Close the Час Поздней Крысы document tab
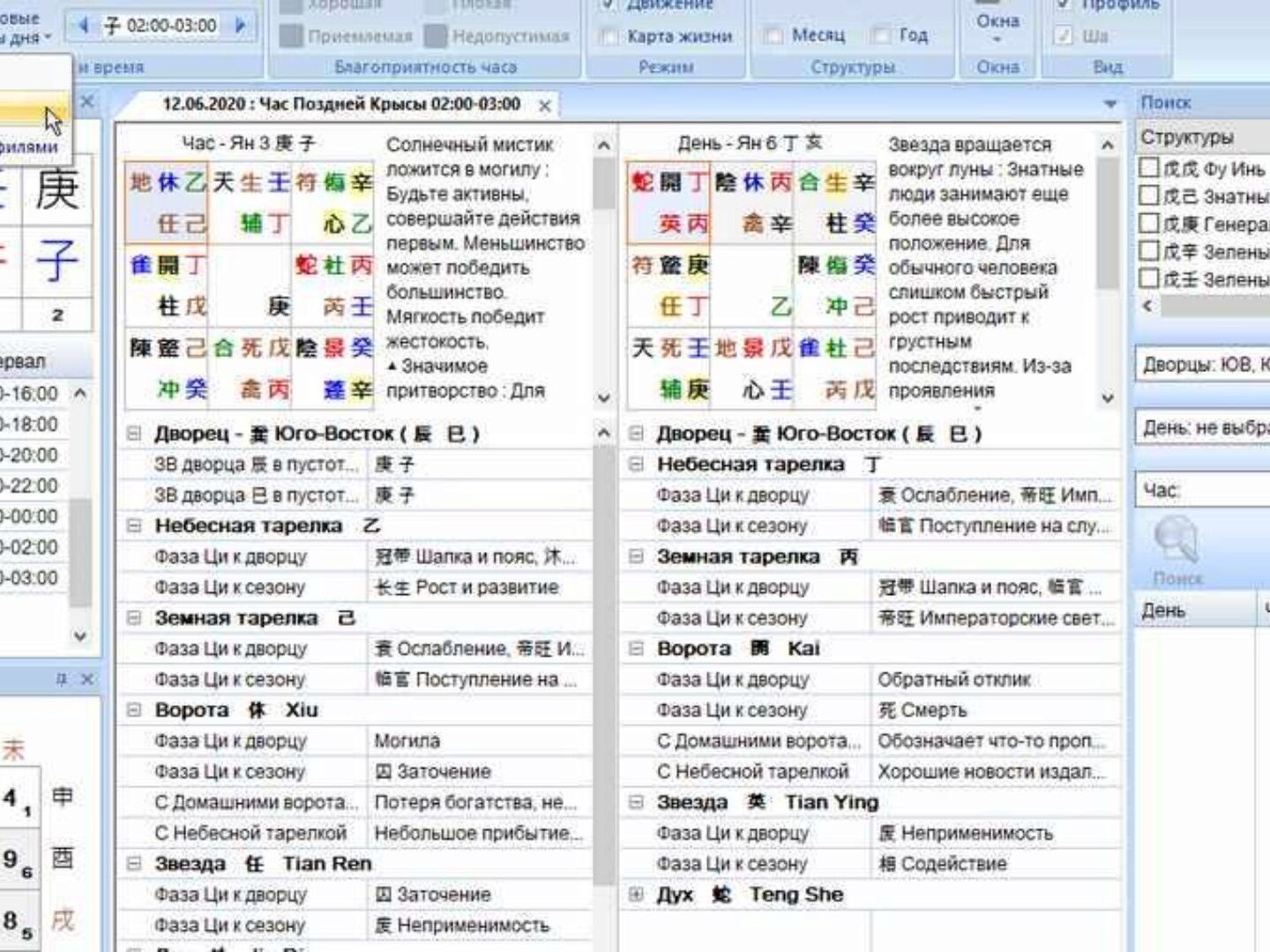The width and height of the screenshot is (1270, 952). click(x=545, y=106)
